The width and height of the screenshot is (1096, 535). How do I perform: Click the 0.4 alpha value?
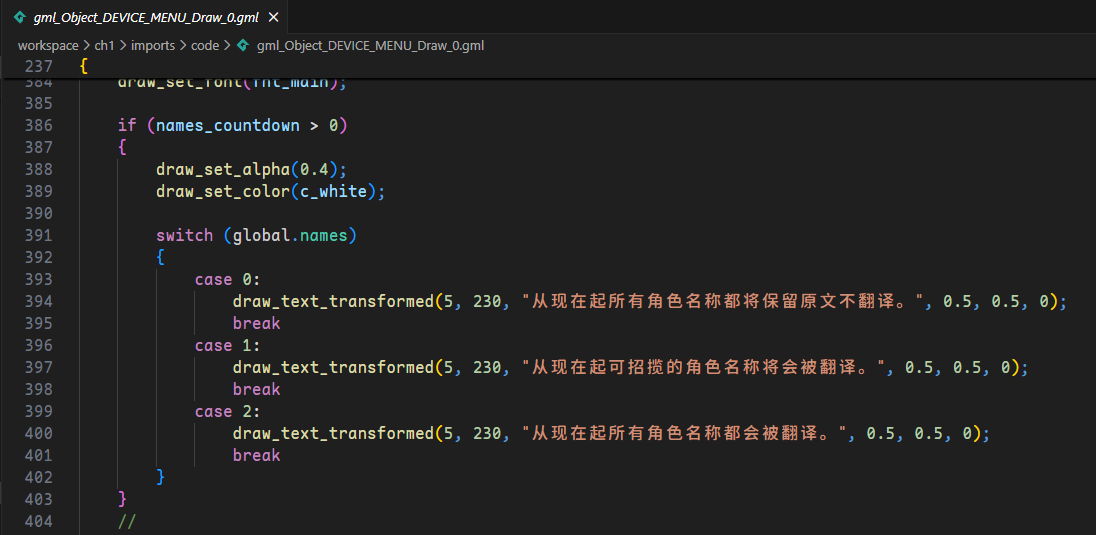[314, 170]
